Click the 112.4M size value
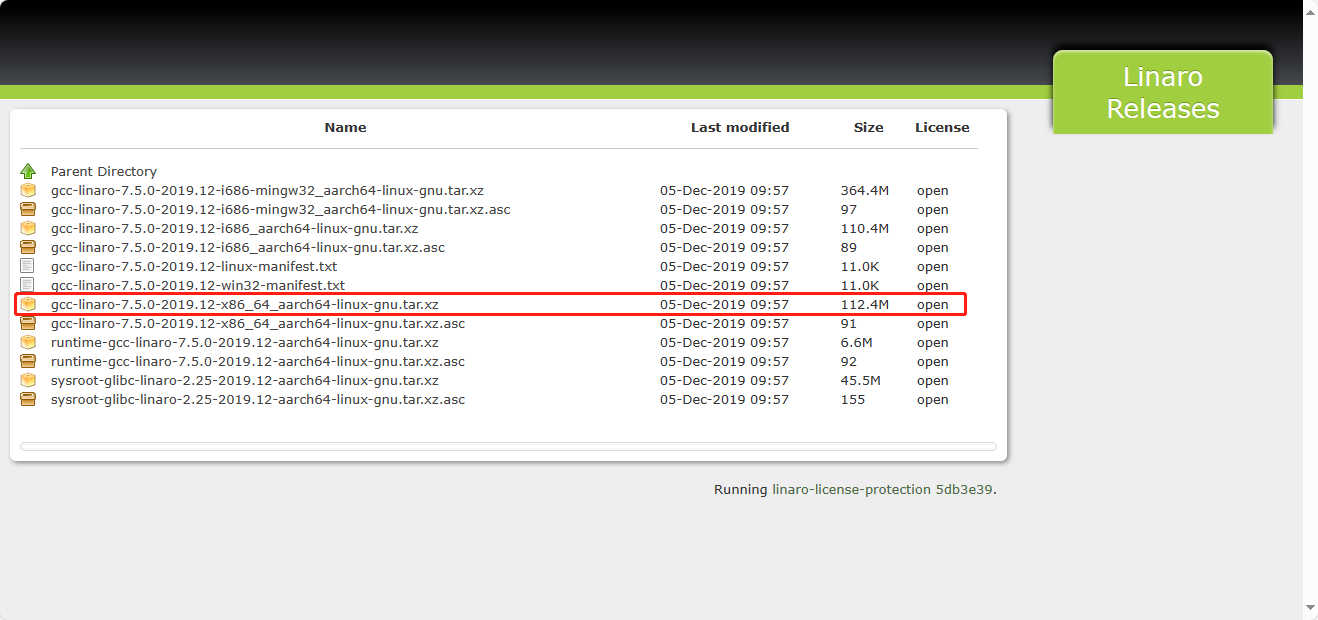 865,304
